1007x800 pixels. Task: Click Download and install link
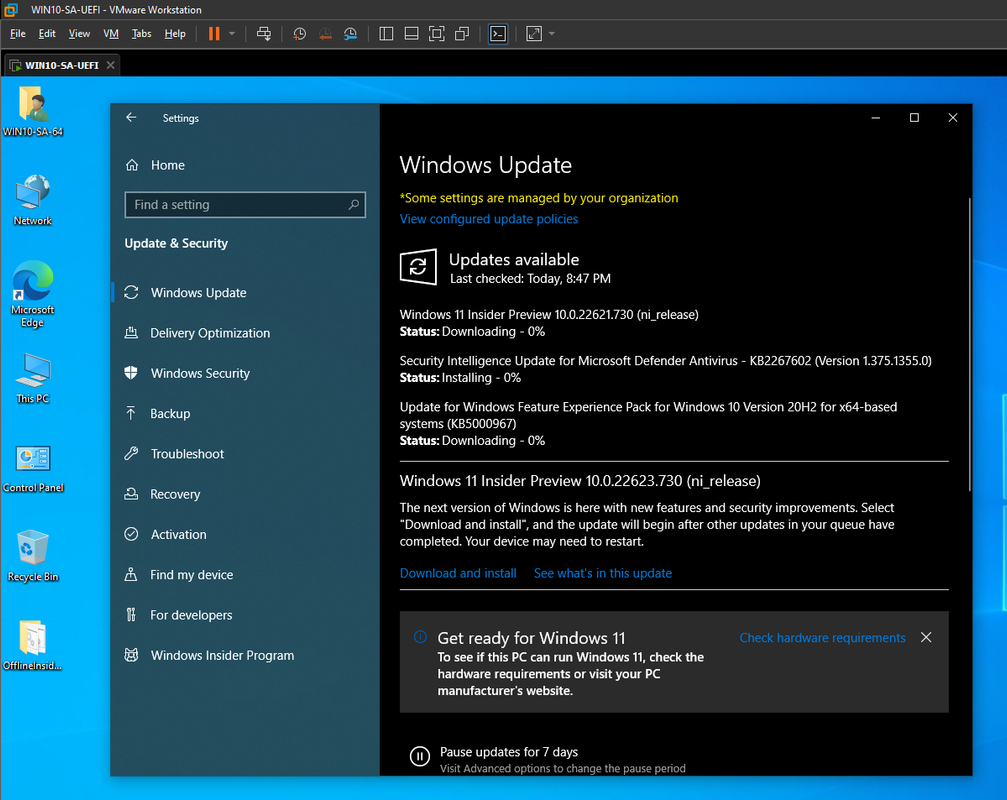[x=458, y=573]
